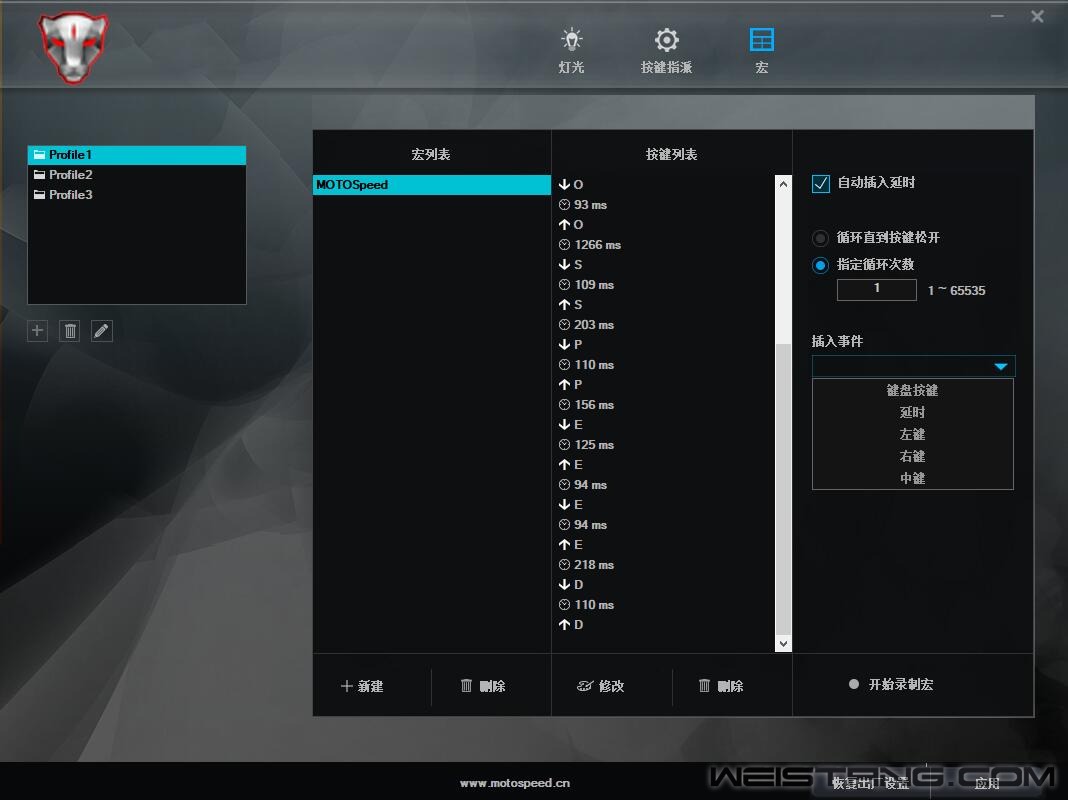Choose 延时 from insert event list
This screenshot has width=1068, height=800.
coord(913,412)
